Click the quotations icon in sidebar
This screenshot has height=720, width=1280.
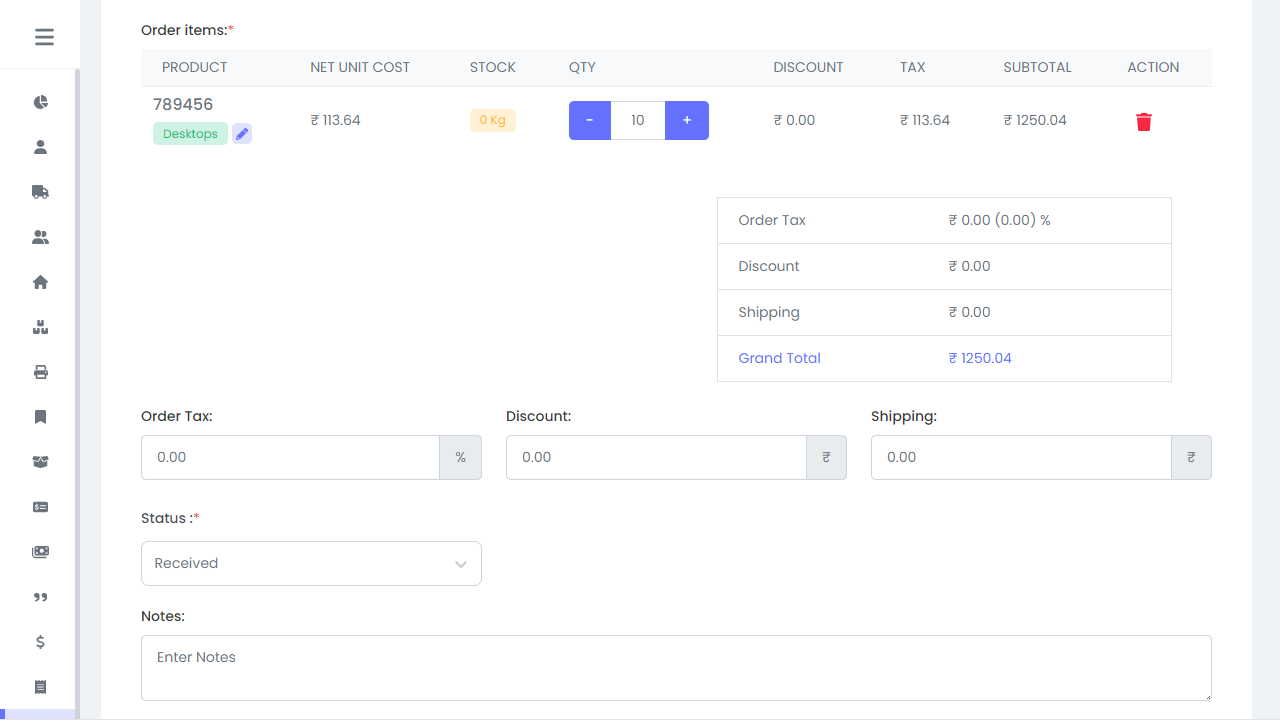(40, 597)
